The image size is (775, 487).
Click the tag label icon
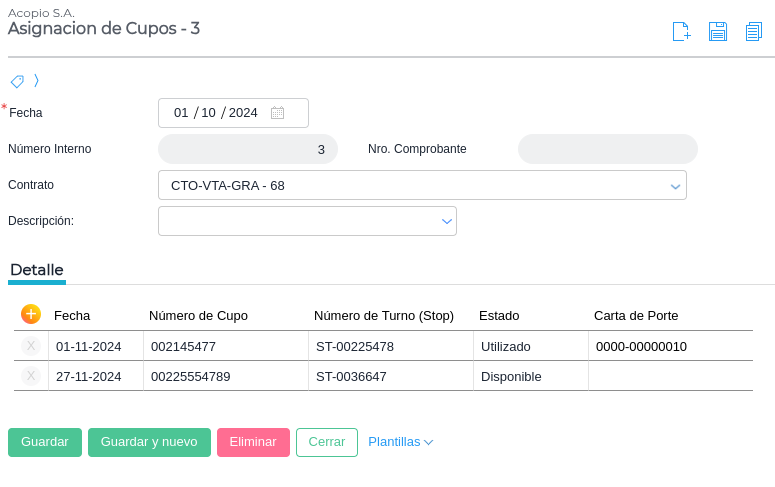tap(17, 80)
